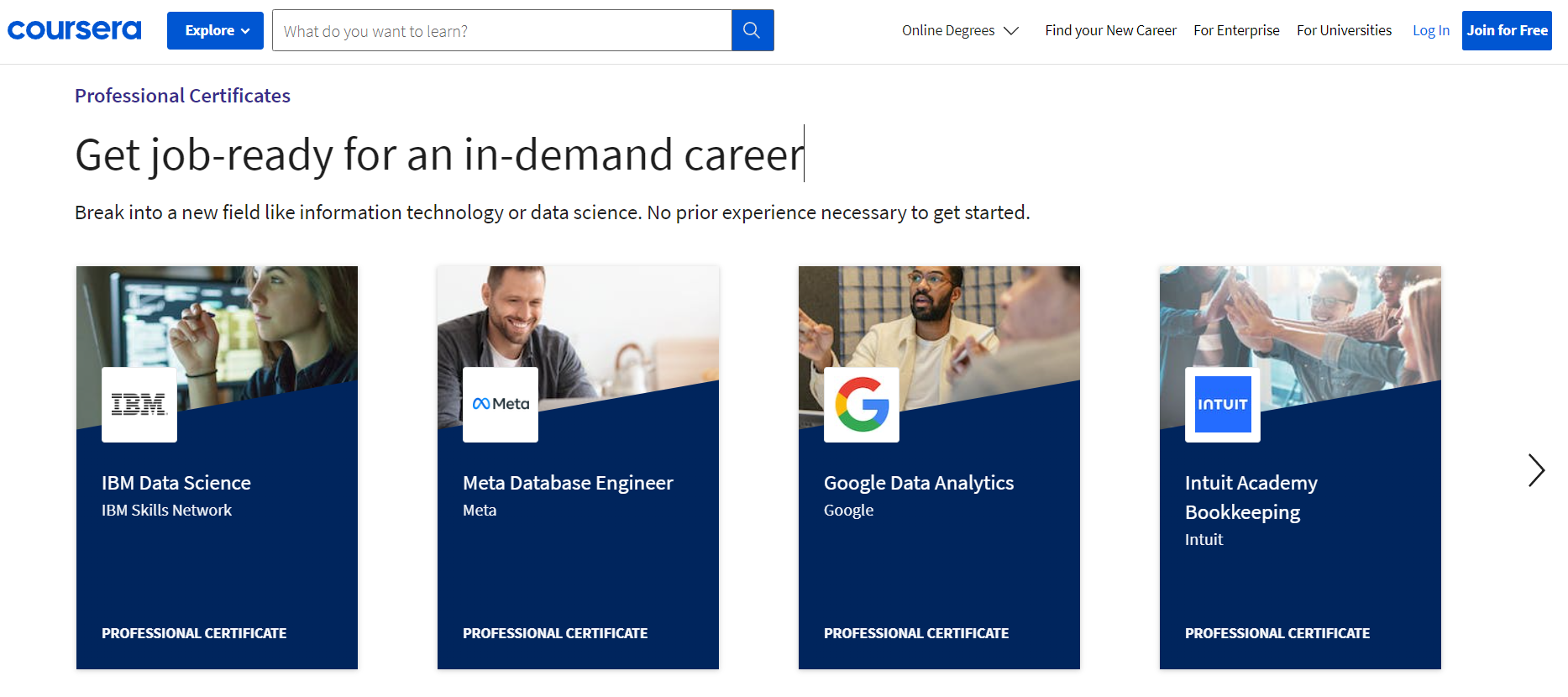Image resolution: width=1568 pixels, height=697 pixels.
Task: Click 'PROFESSIONAL CERTIFICATE' on the Google card
Action: click(916, 633)
